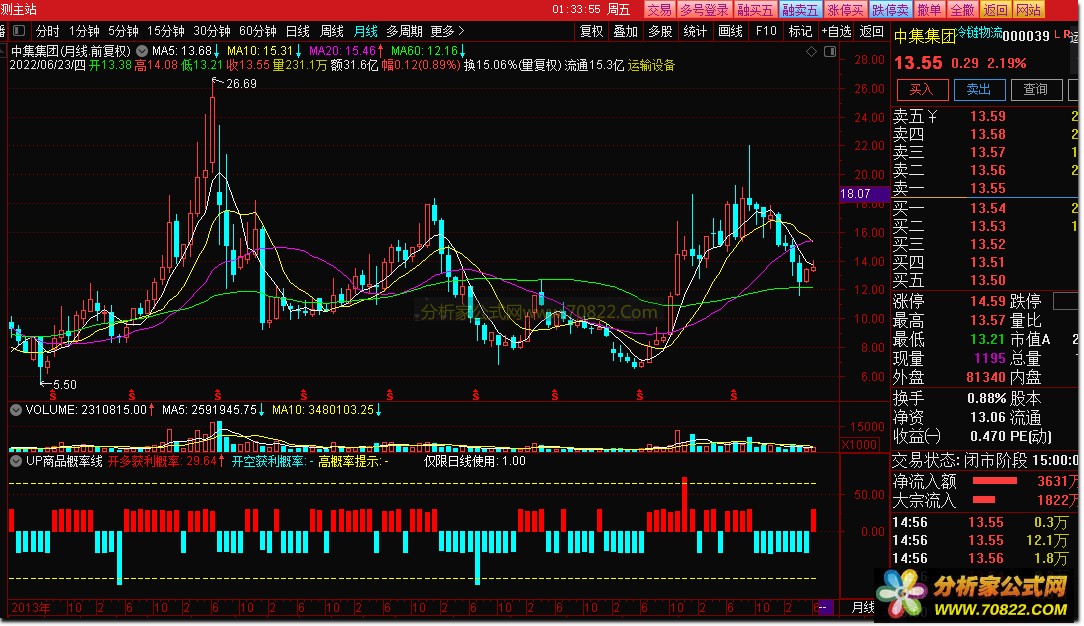This screenshot has width=1084, height=626.
Task: Click the 26.69 high price label
Action: [241, 84]
